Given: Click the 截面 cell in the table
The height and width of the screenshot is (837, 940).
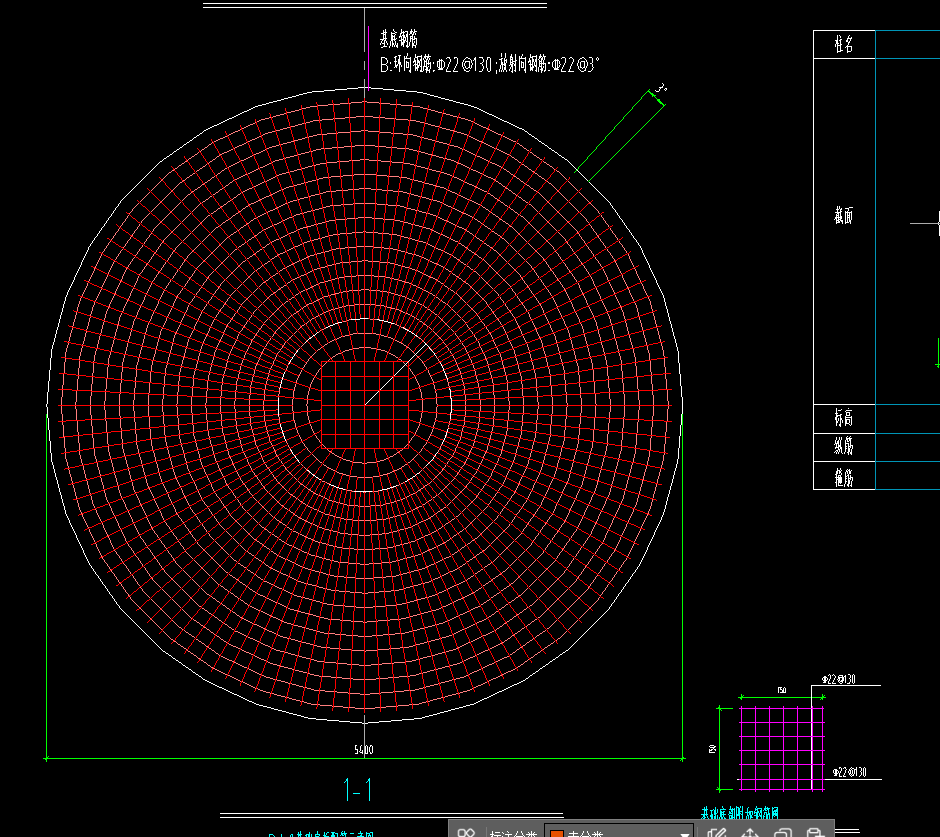Looking at the screenshot, I should click(x=844, y=216).
